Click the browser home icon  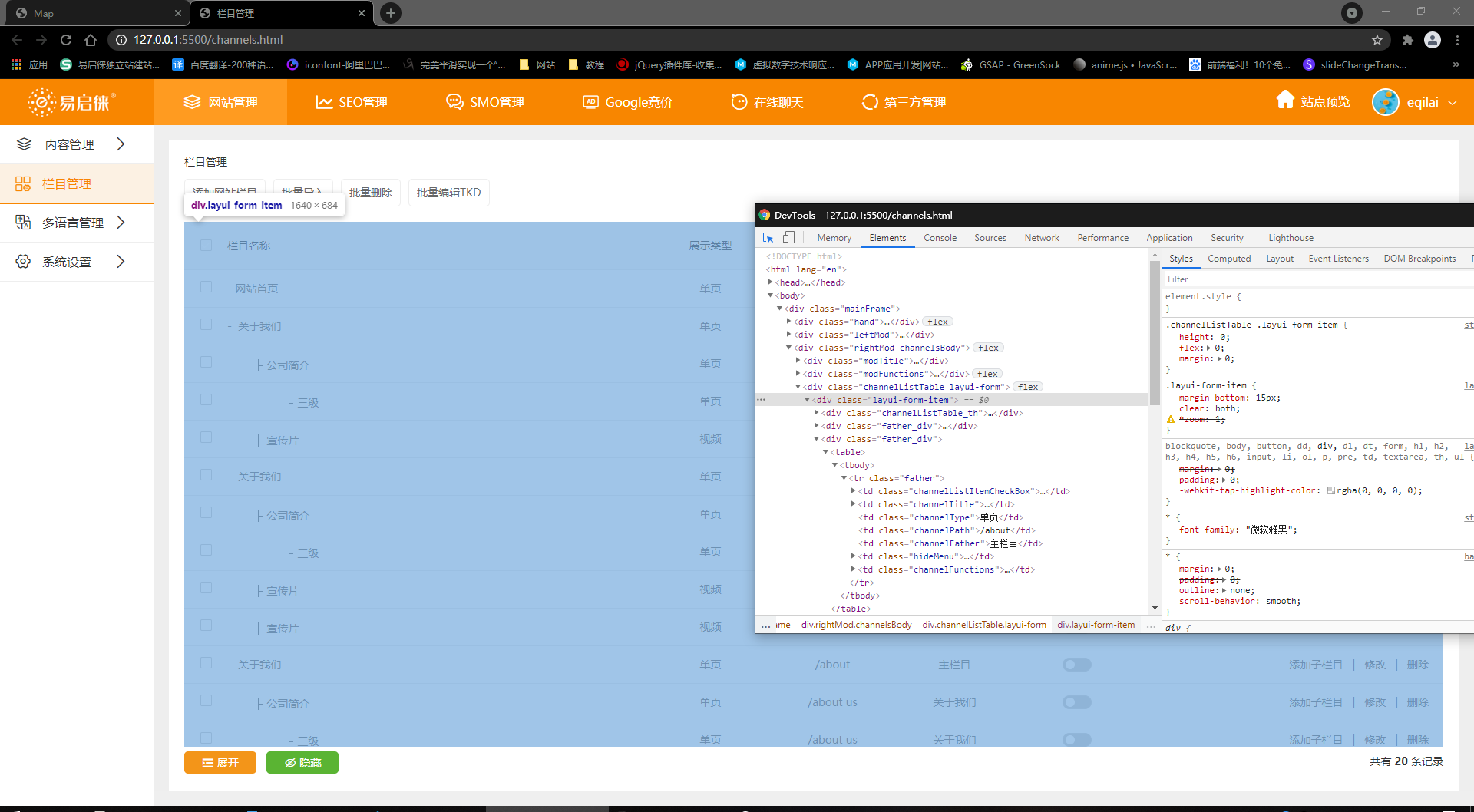[x=91, y=40]
